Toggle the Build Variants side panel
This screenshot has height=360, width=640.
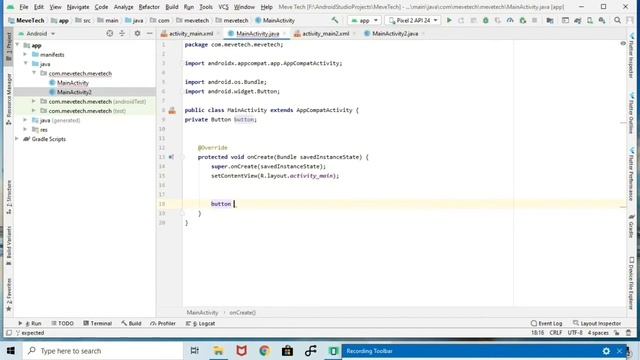pos(9,245)
